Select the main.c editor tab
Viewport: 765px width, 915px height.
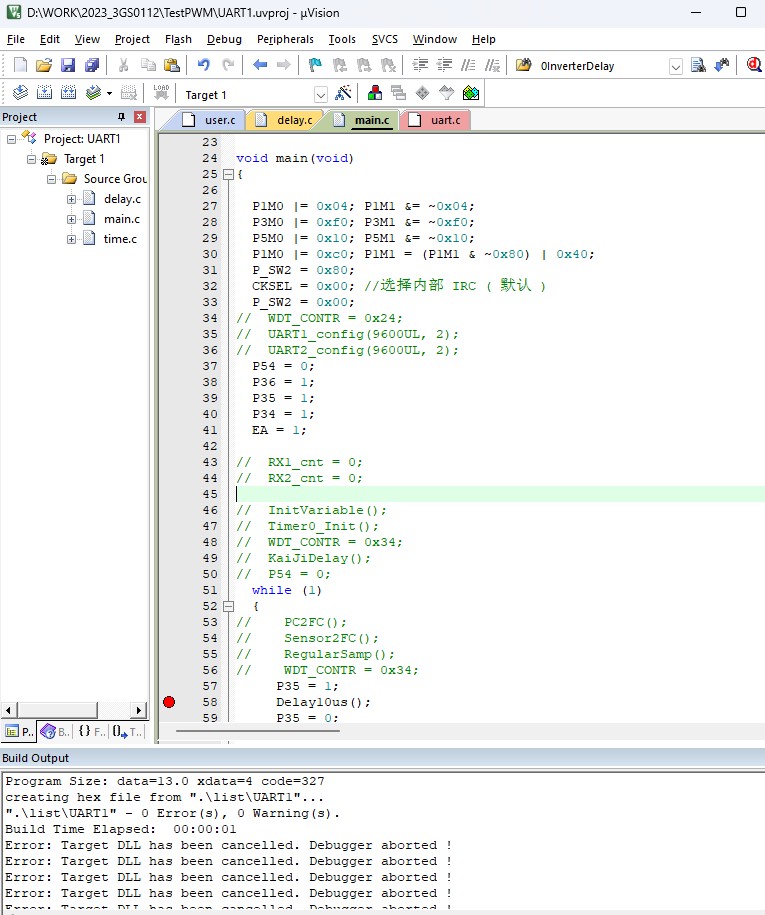[362, 120]
